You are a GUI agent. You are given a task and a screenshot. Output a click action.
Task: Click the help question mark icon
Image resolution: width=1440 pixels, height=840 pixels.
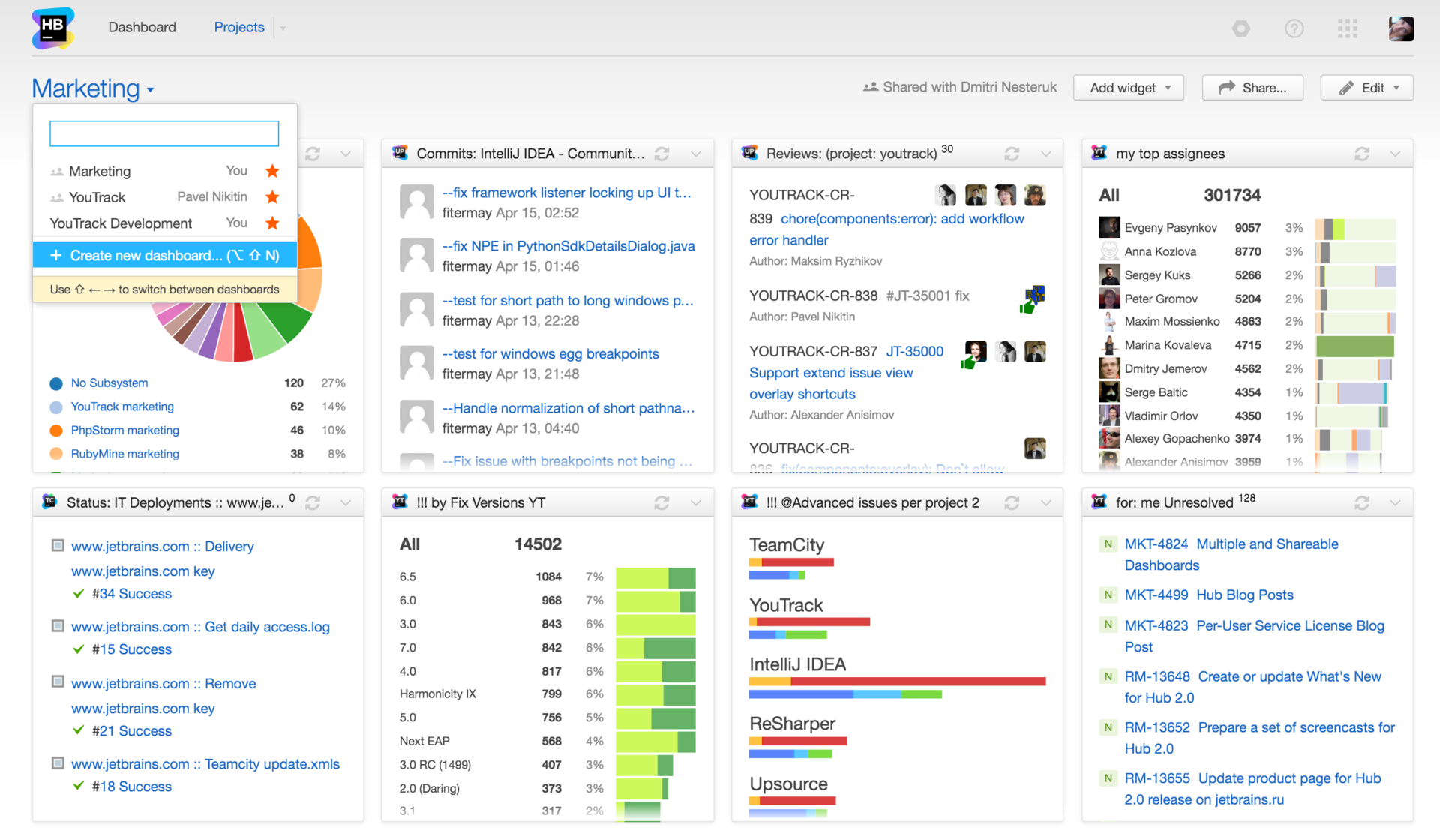(1294, 28)
